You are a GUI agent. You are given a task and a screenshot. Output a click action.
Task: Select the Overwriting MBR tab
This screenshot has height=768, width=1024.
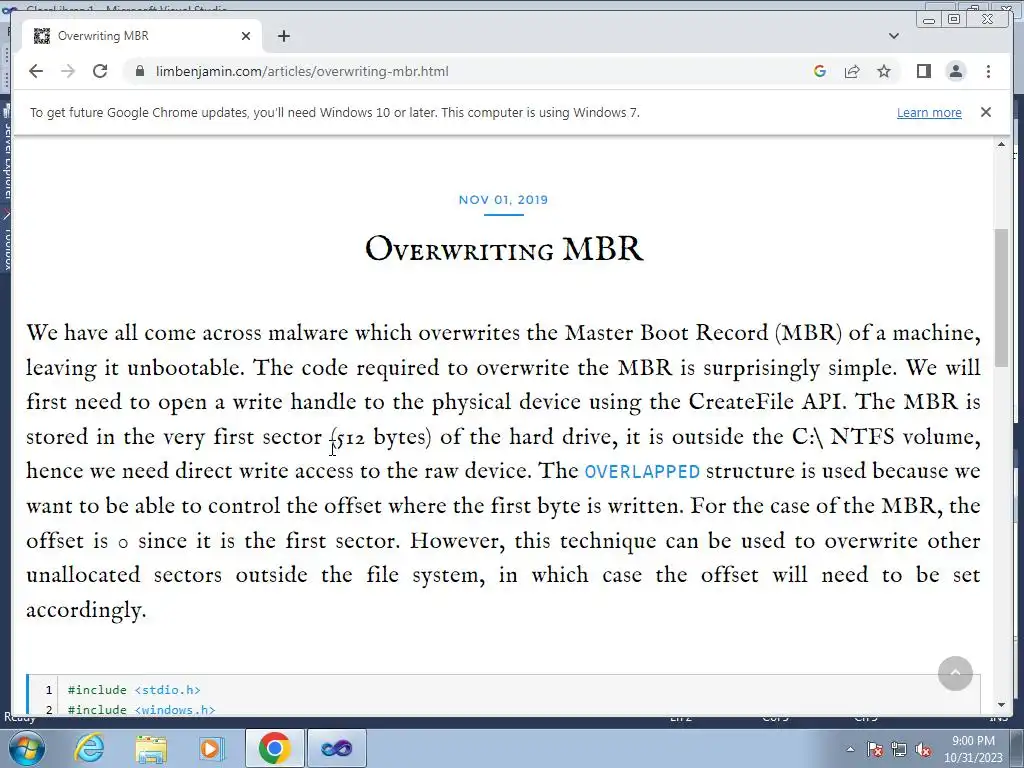point(142,36)
